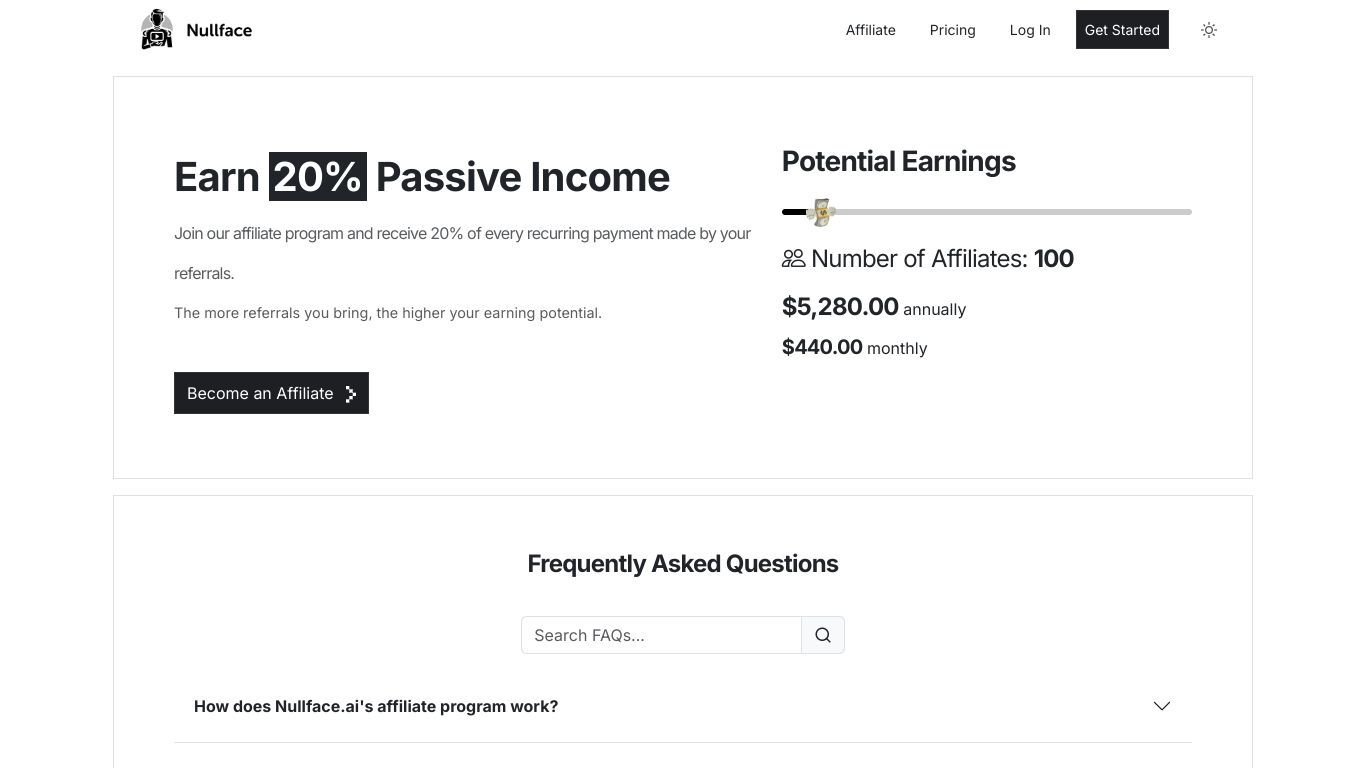Screen dimensions: 1366x768
Task: Click the highlighted 20% badge in headline
Action: point(318,177)
